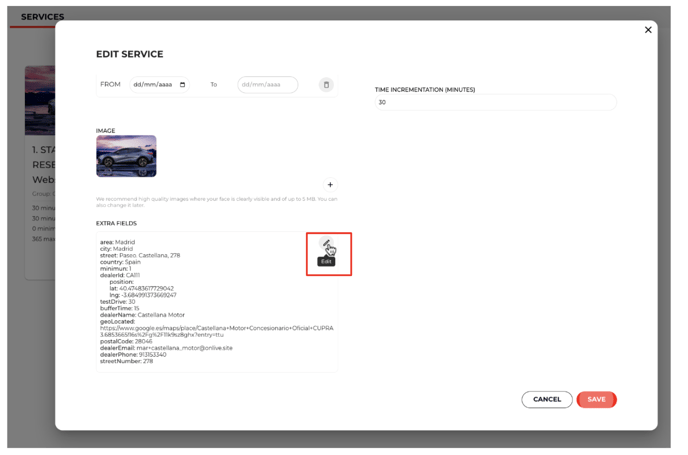Screen dimensions: 688x455
Task: Switch to the Services tab
Action: tap(42, 17)
